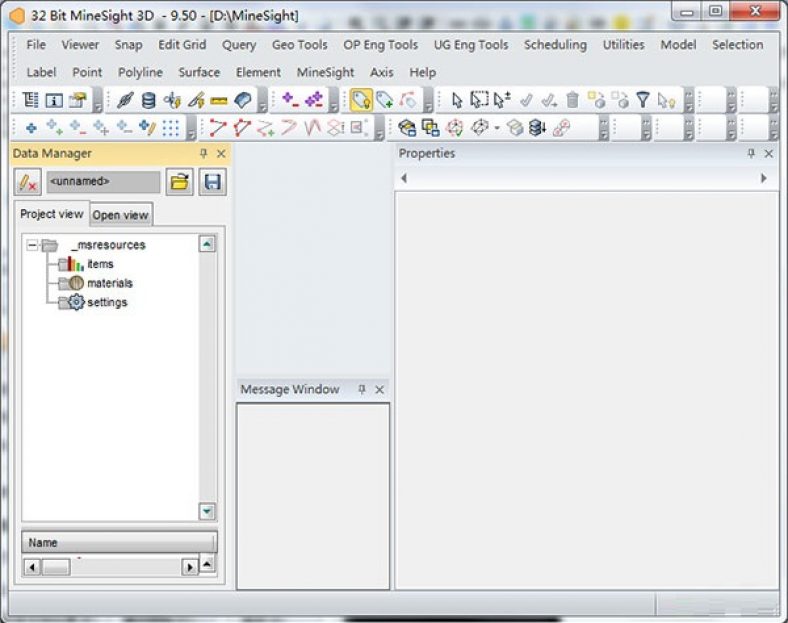Click the Name column header
Screen dimensions: 788x623
coord(120,543)
